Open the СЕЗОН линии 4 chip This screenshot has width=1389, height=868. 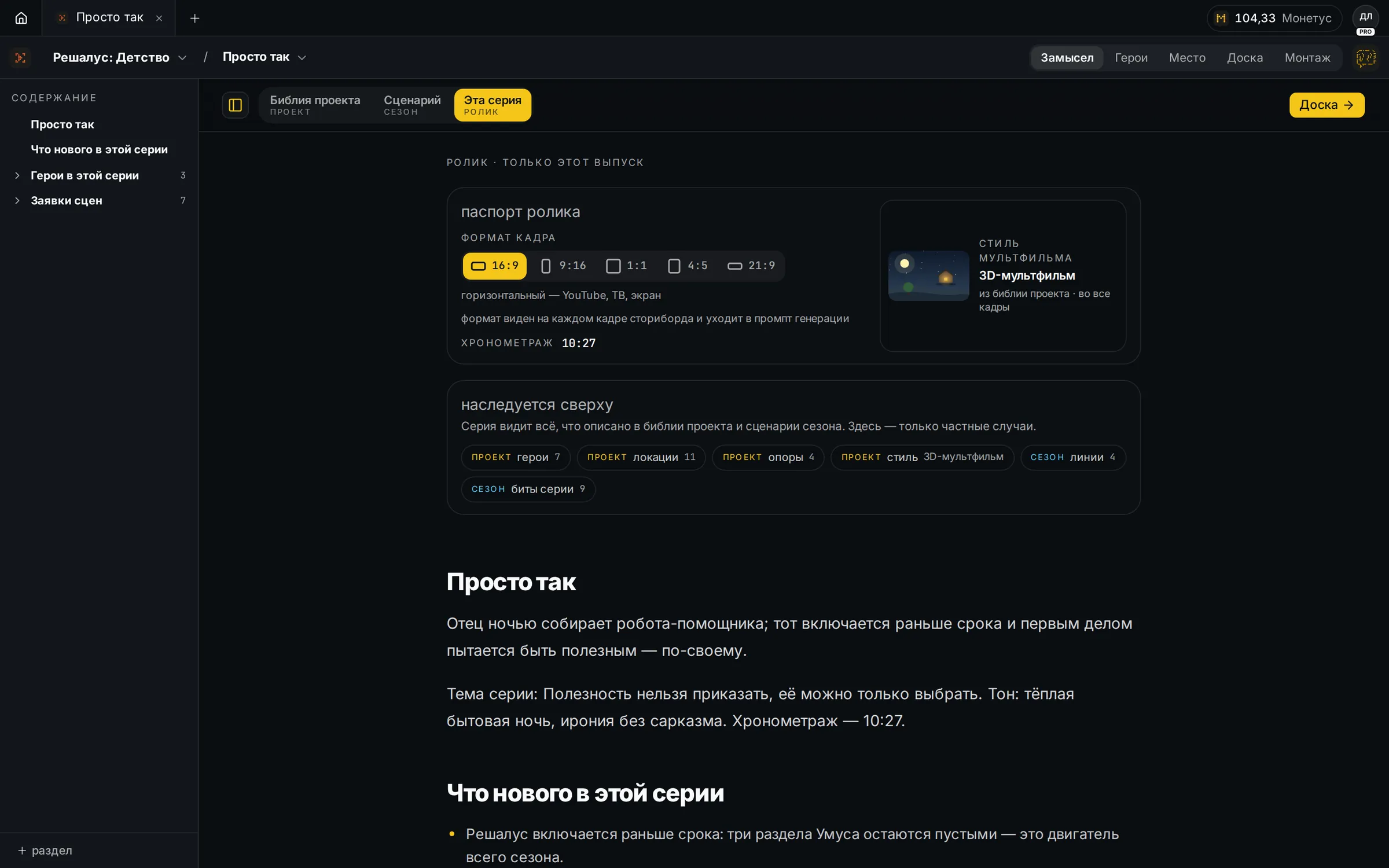pos(1072,457)
